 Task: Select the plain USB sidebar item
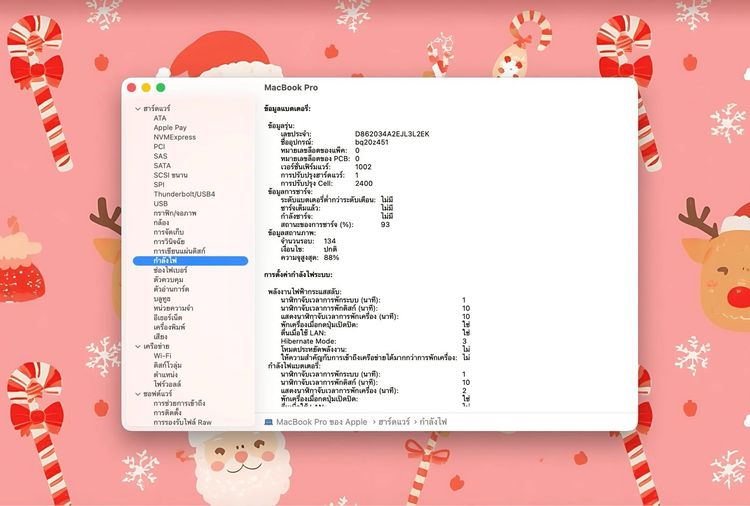click(161, 204)
